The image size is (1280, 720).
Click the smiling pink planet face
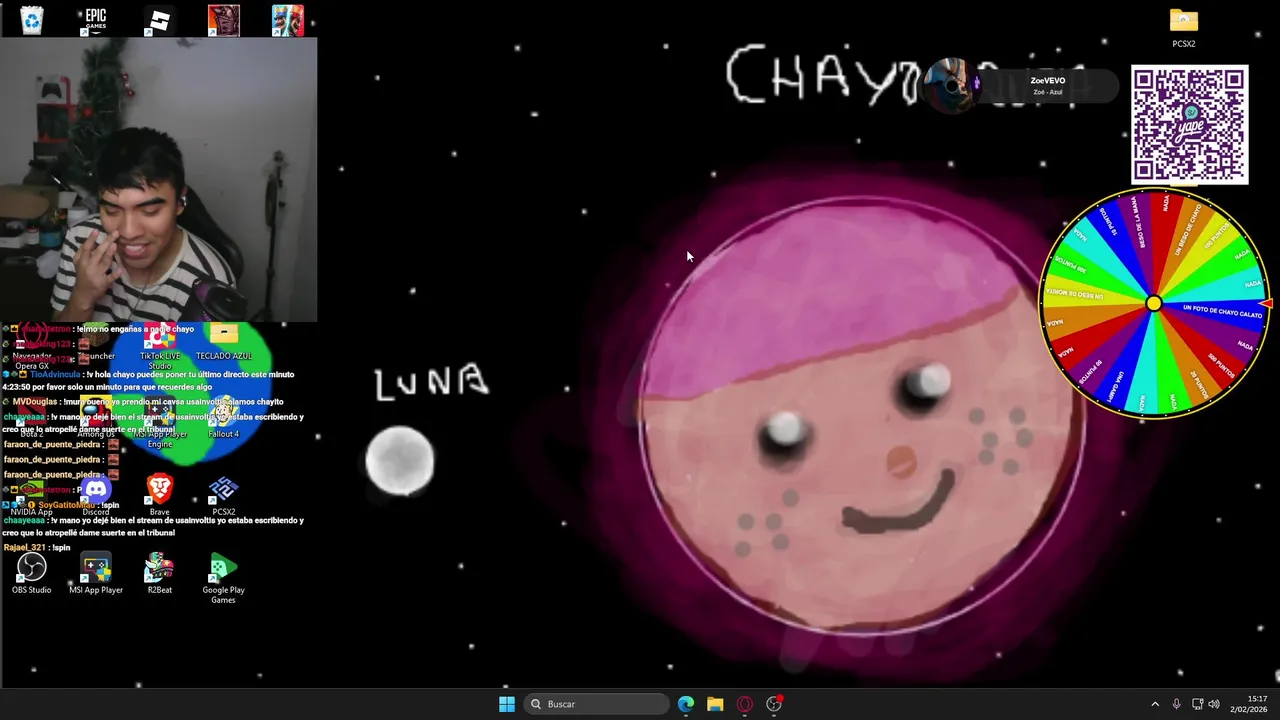pos(862,415)
